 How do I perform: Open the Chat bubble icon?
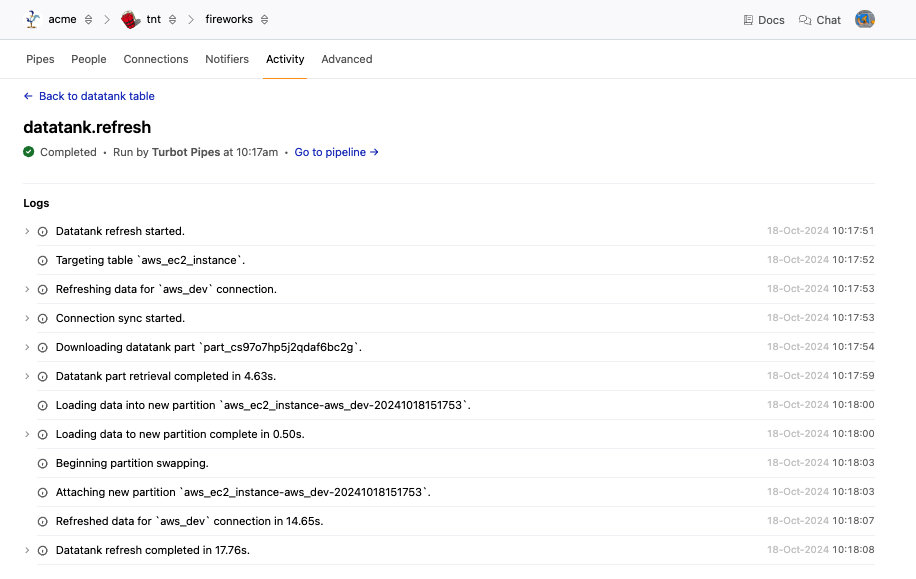tap(805, 20)
